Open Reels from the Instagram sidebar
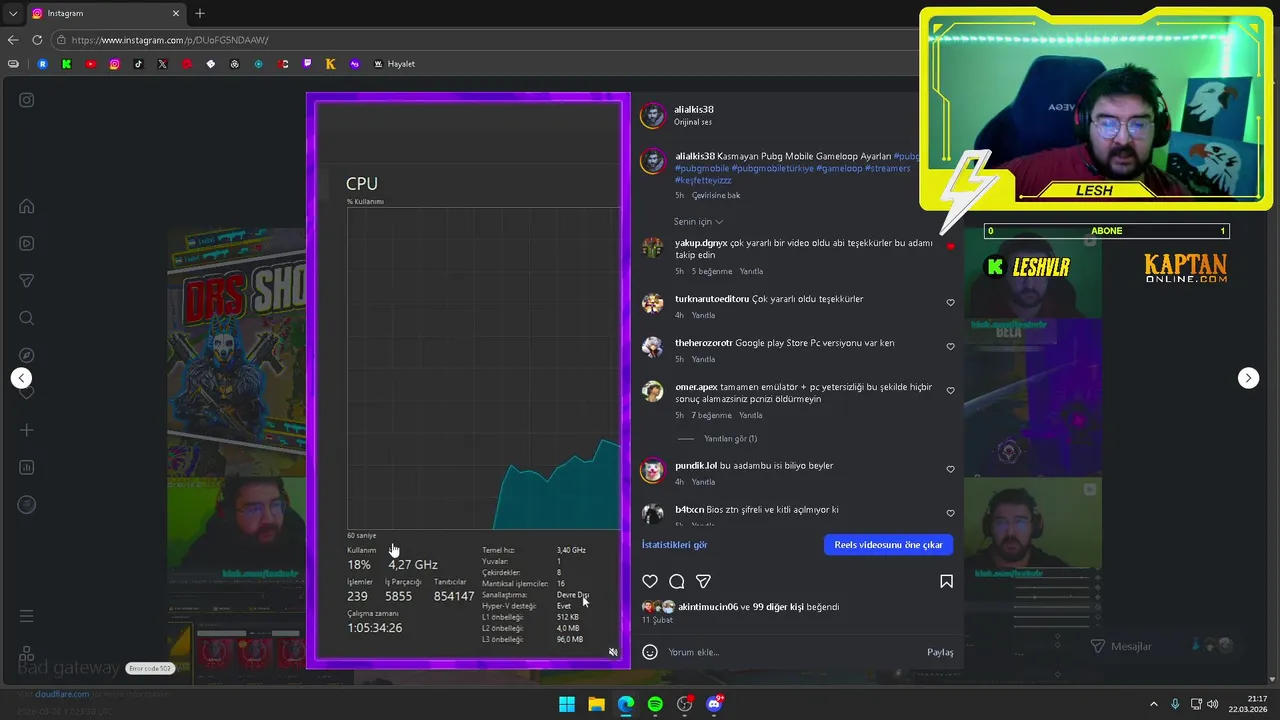The width and height of the screenshot is (1280, 720). (27, 243)
